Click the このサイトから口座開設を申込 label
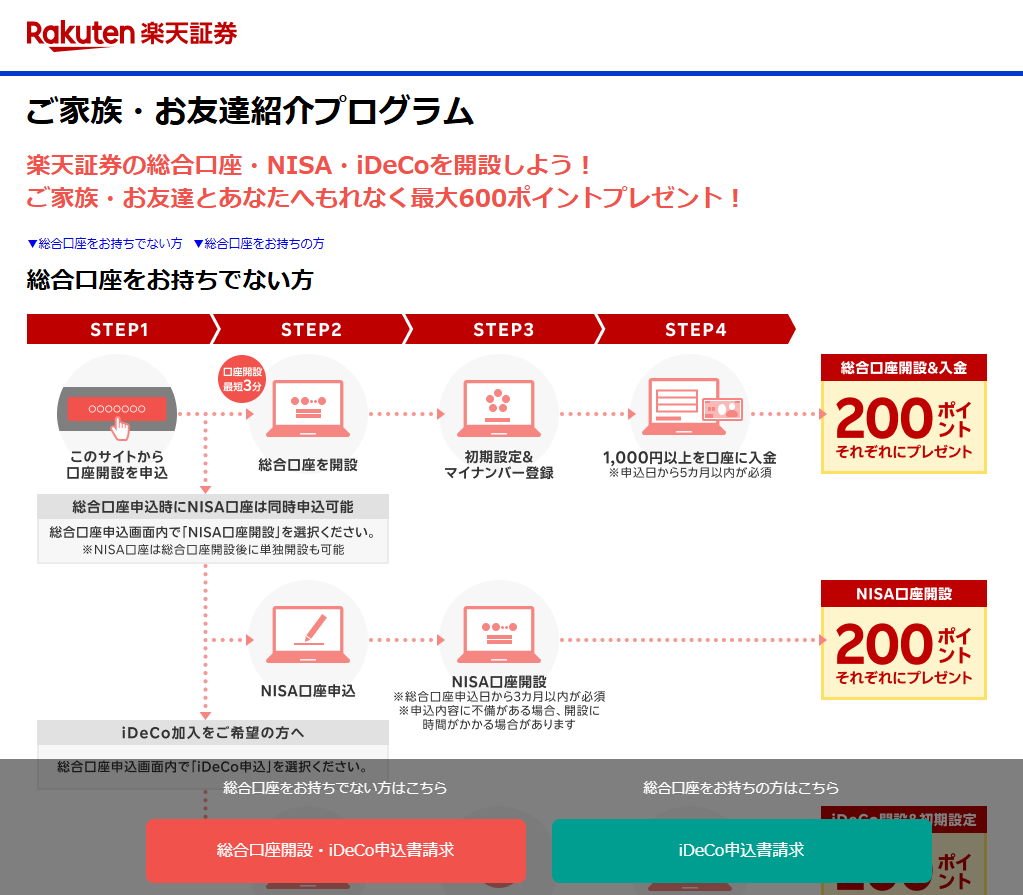The width and height of the screenshot is (1023, 895). 117,464
